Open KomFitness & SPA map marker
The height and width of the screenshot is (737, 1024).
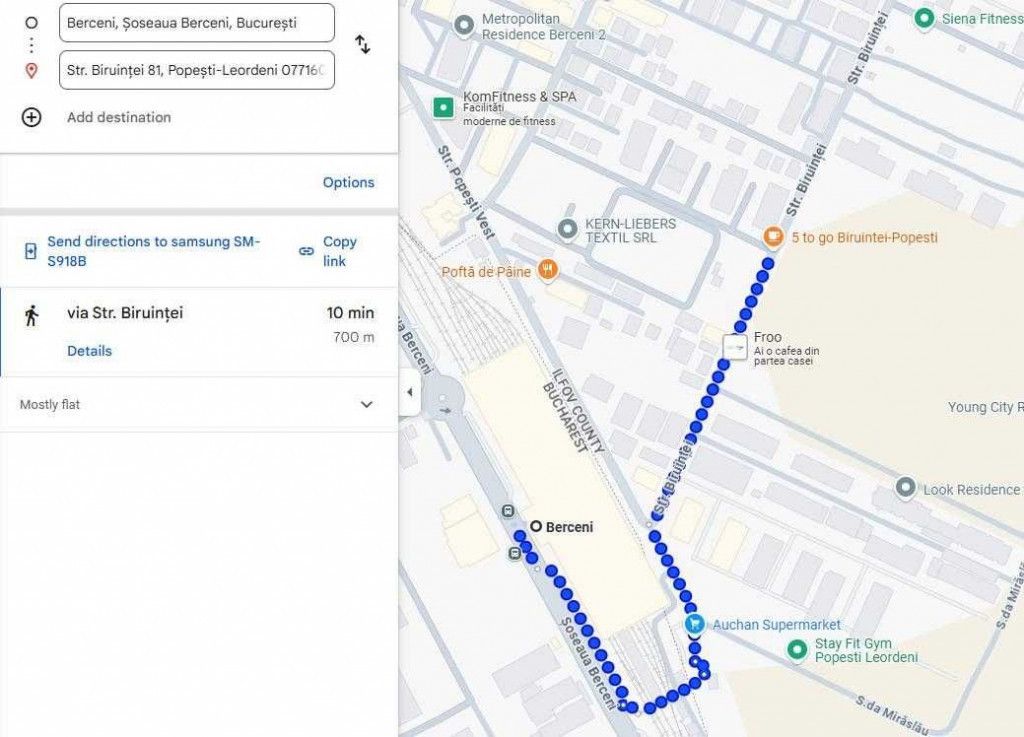click(x=443, y=107)
